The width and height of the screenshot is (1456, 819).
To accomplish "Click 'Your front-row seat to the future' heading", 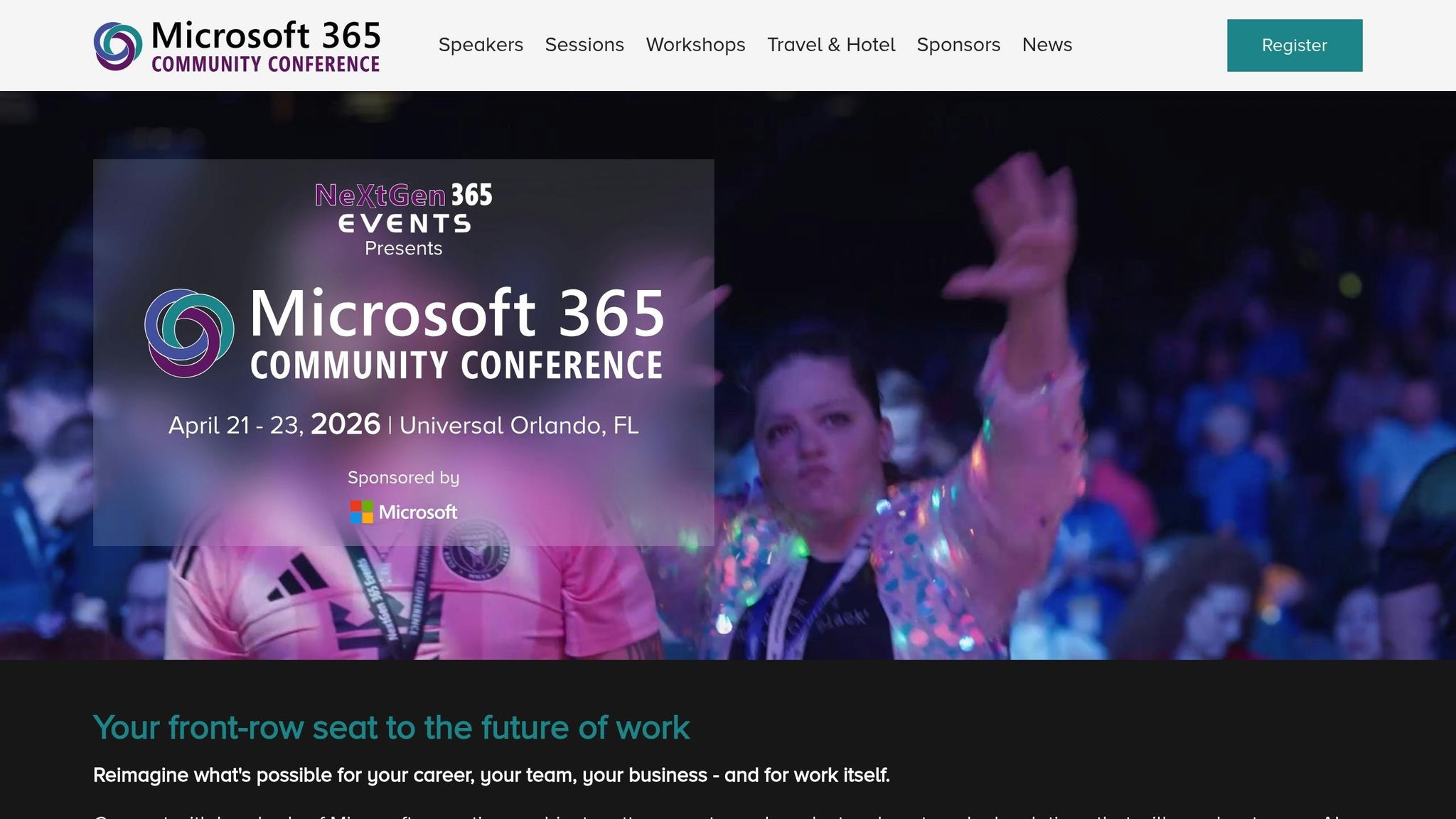I will [x=391, y=727].
